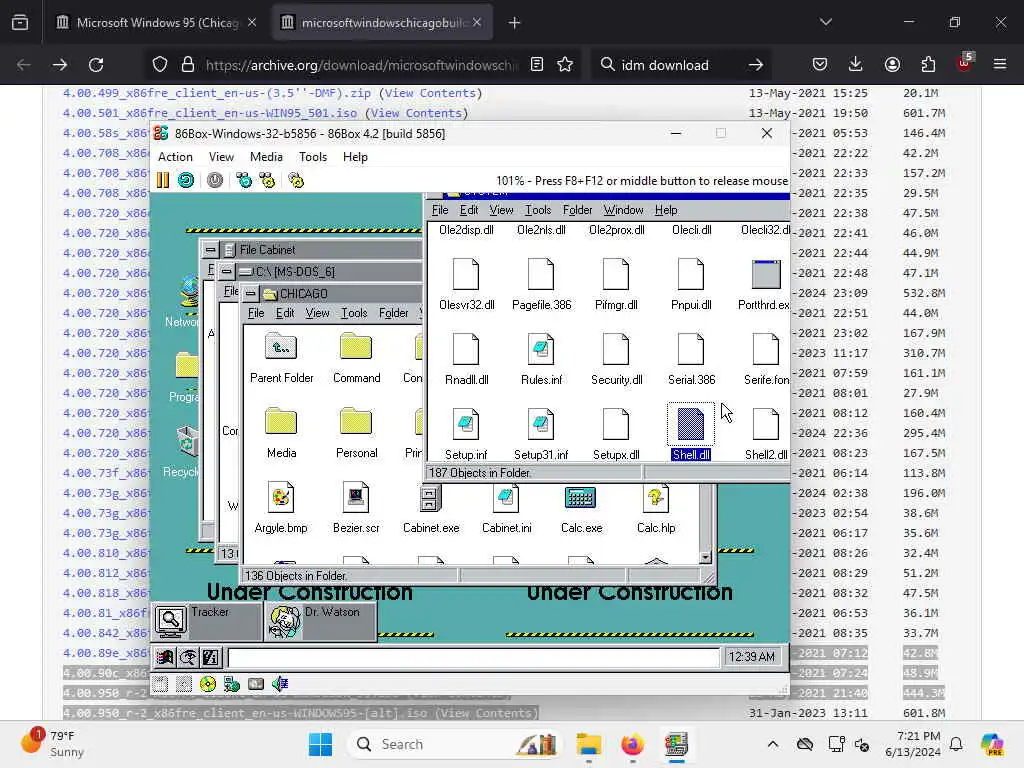
Task: Open File Explorer from Windows taskbar
Action: 588,744
